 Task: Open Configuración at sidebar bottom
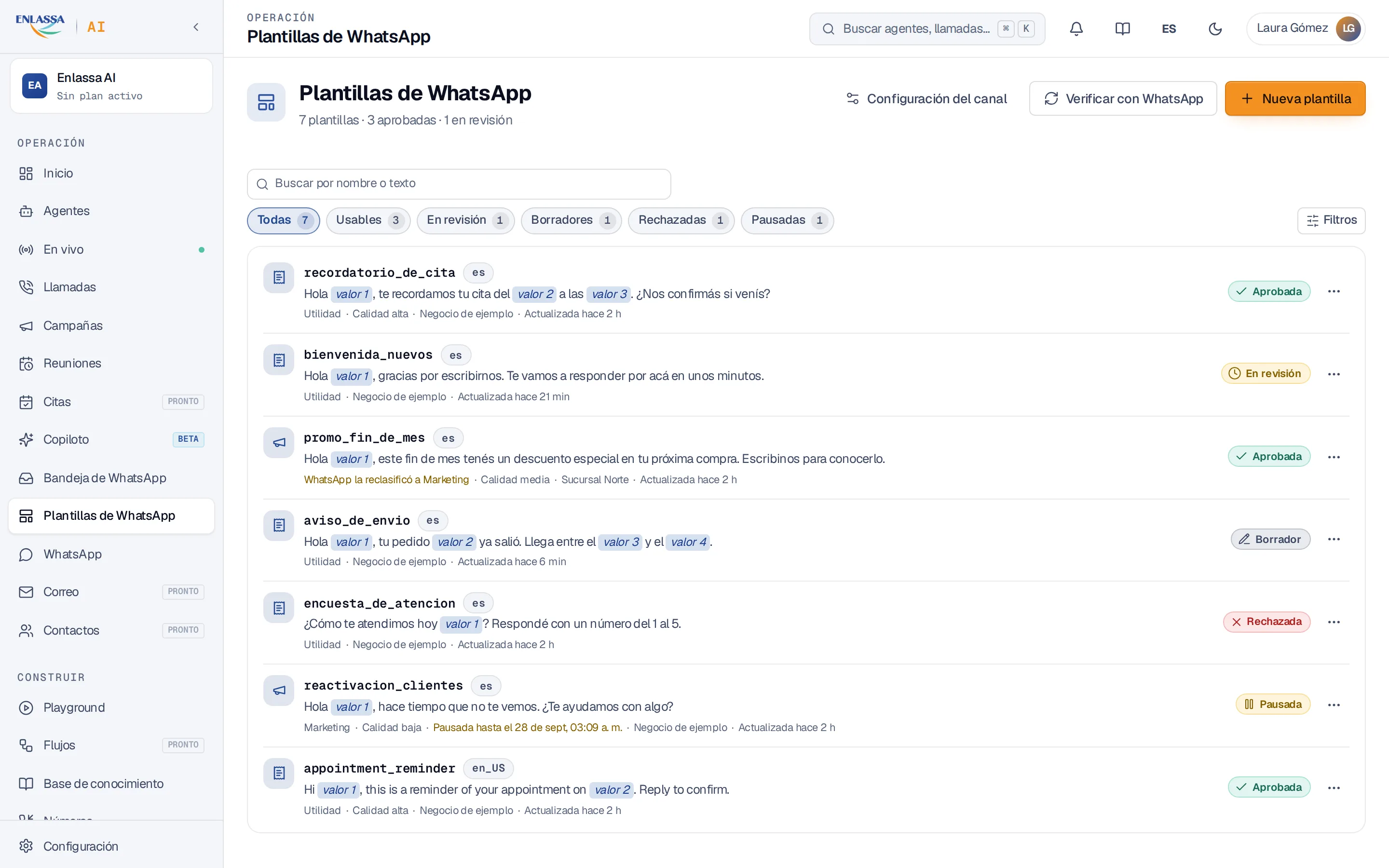click(x=111, y=847)
